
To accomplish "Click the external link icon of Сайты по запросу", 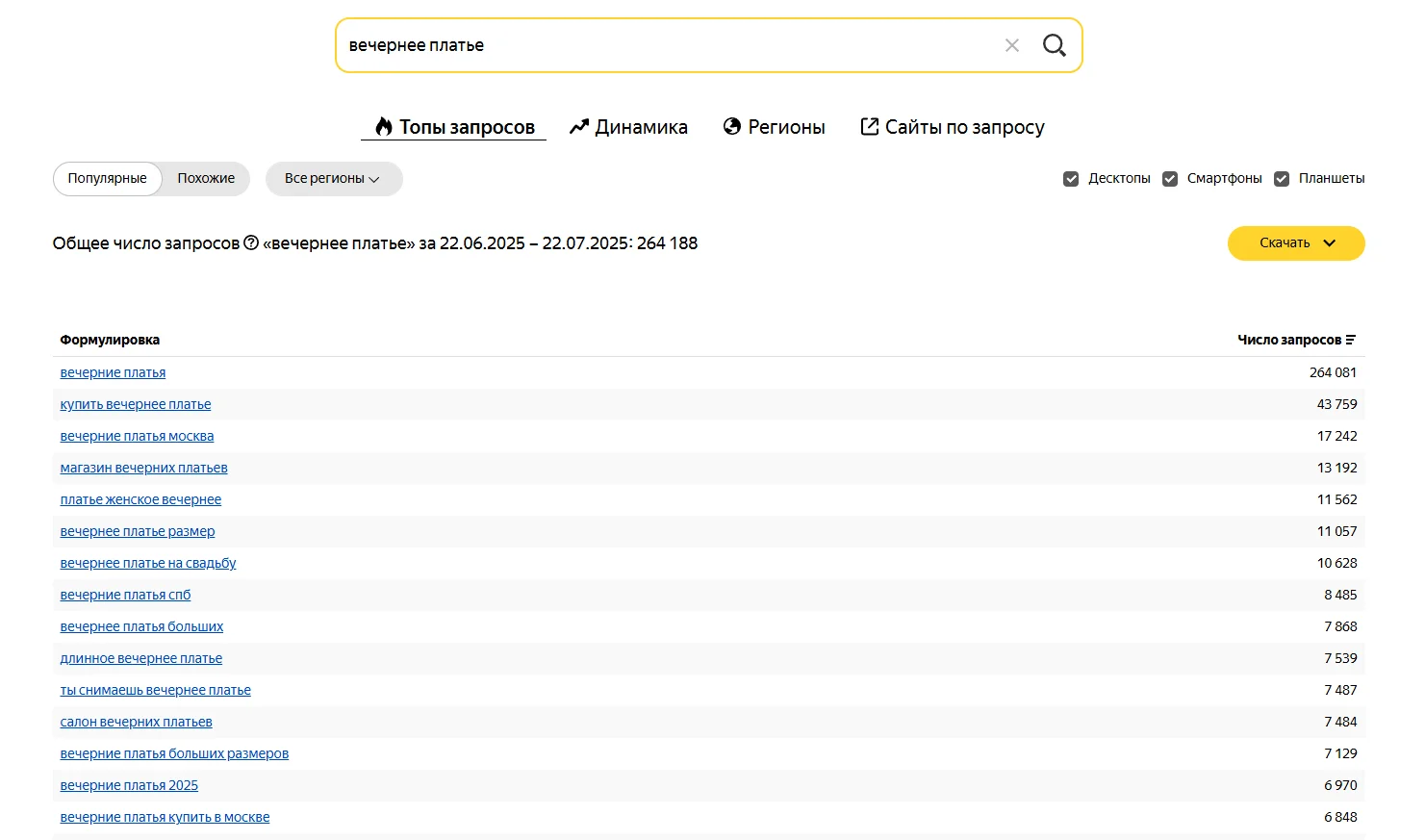I will pyautogui.click(x=869, y=127).
